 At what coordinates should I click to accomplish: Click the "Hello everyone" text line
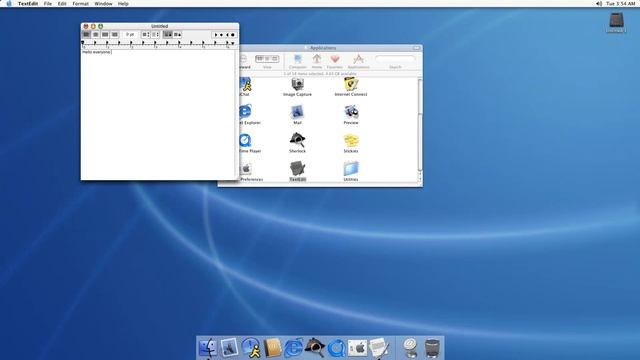[96, 52]
